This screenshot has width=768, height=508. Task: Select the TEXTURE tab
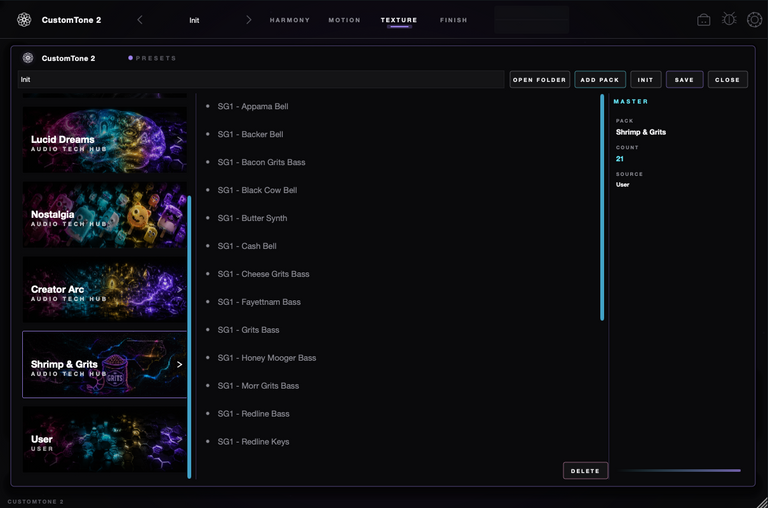tap(399, 20)
